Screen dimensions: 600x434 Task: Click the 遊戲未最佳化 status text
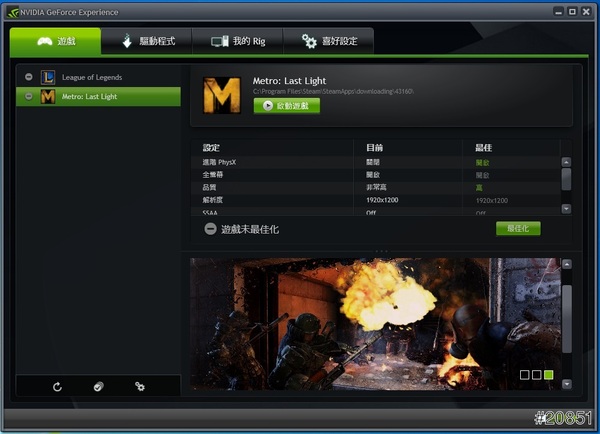250,229
